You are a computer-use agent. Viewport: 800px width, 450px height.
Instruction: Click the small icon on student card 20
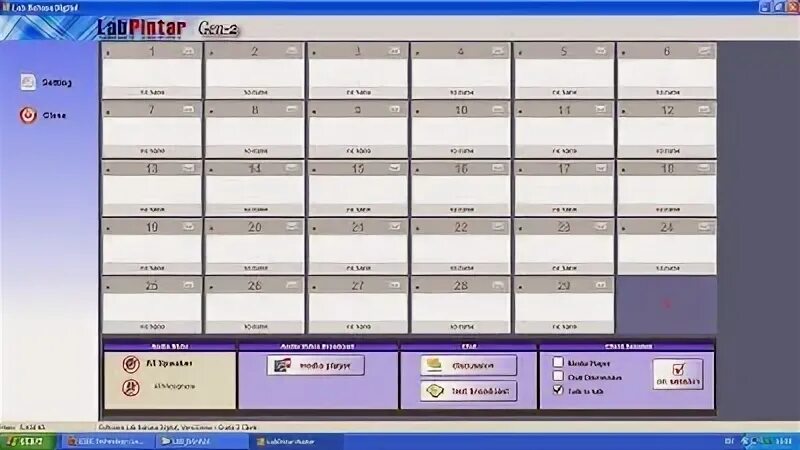click(291, 227)
